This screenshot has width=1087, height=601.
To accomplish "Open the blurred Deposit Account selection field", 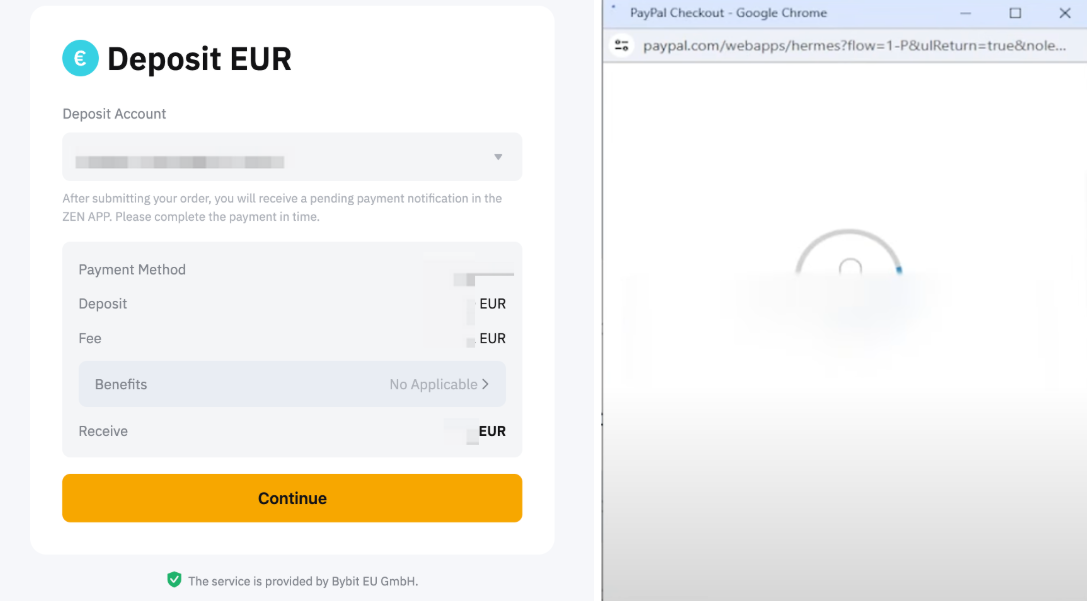I will 280,157.
